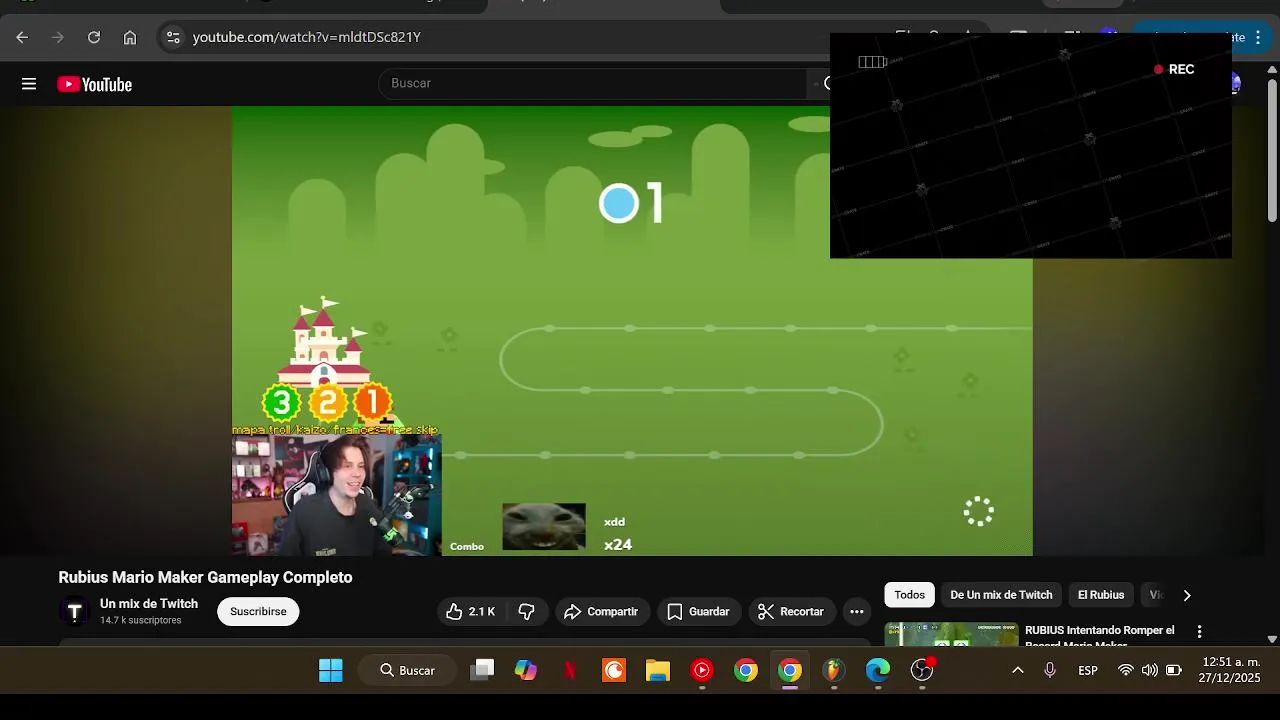Click the address bar URL
This screenshot has width=1280, height=720.
coord(306,37)
